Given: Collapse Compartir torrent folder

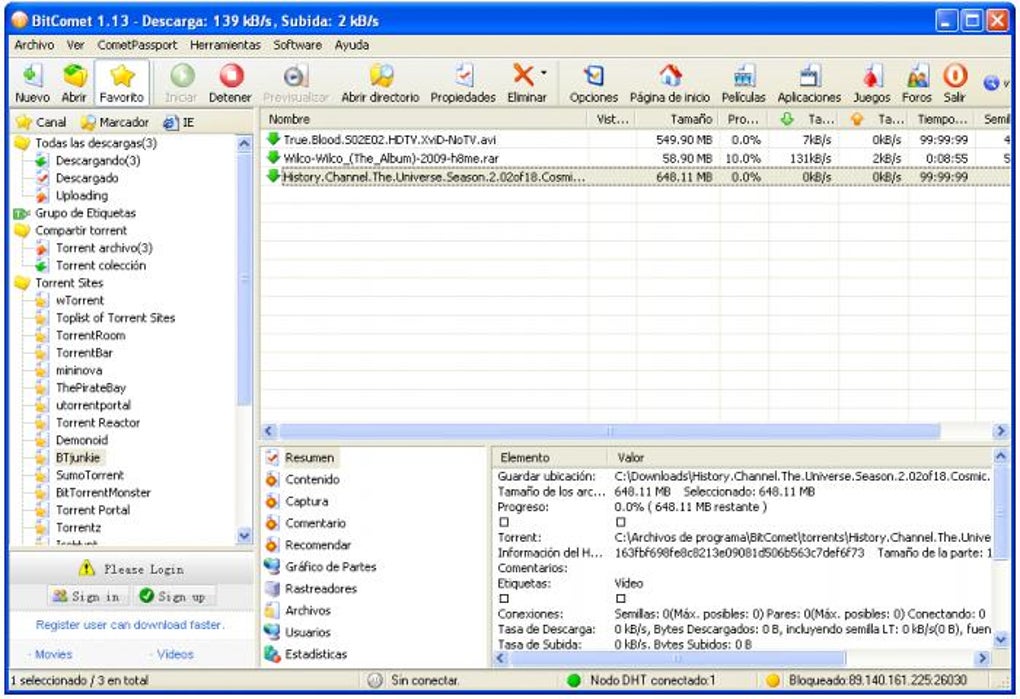Looking at the screenshot, I should (22, 231).
